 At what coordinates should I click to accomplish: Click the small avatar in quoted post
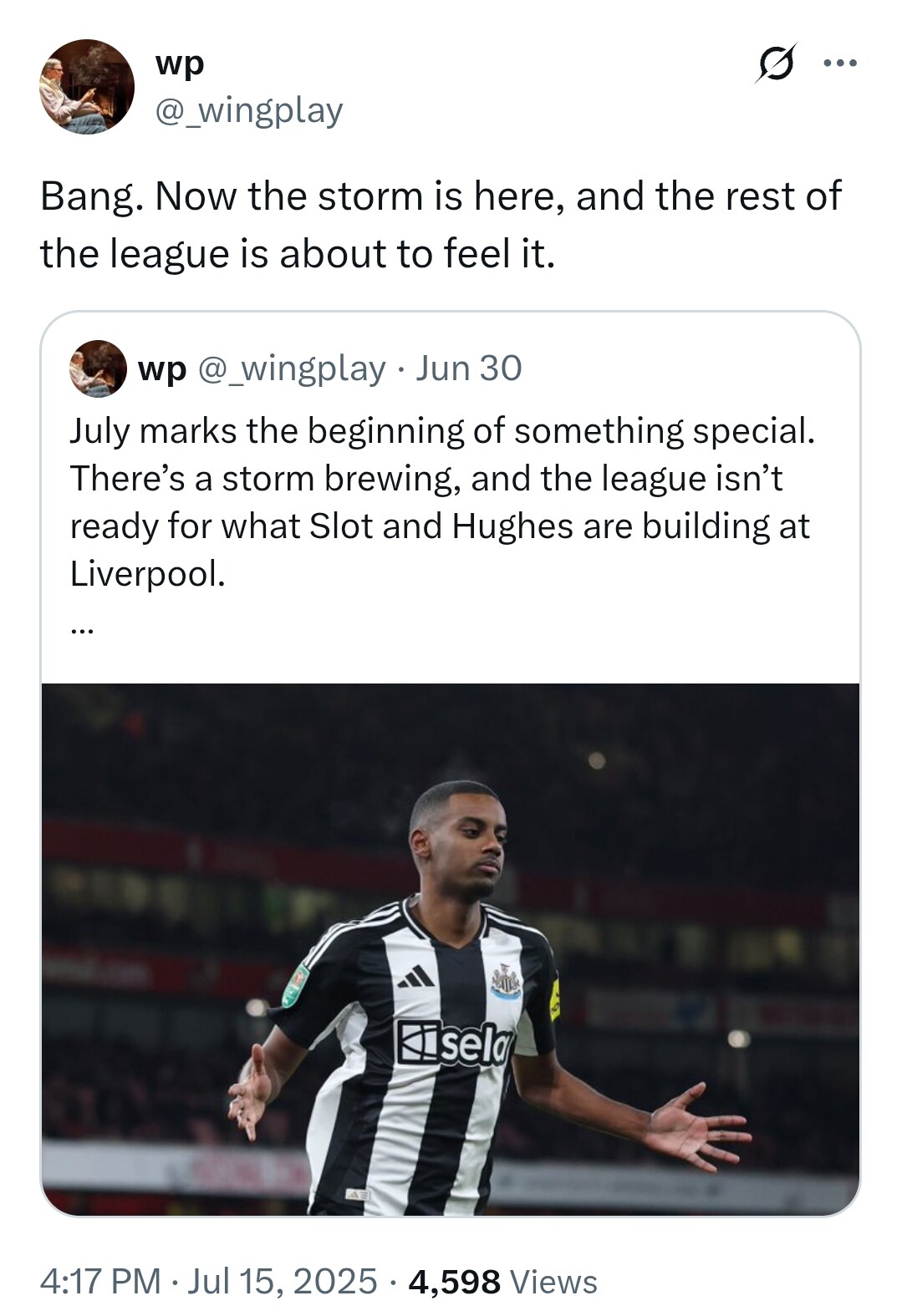(98, 368)
